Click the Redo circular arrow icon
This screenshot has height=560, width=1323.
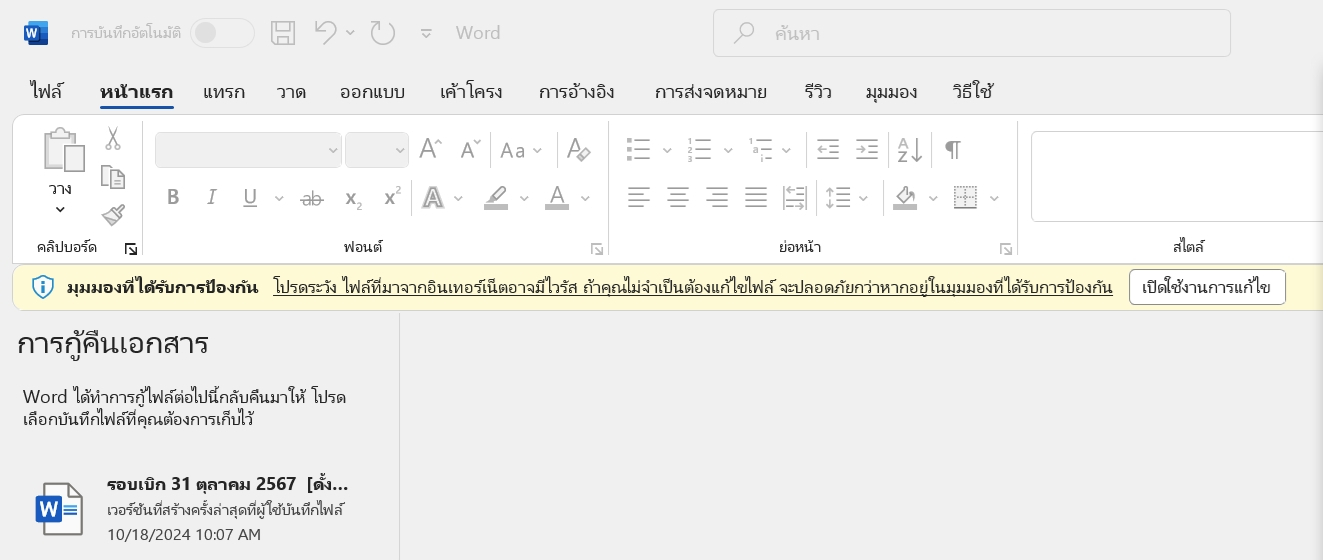tap(383, 33)
